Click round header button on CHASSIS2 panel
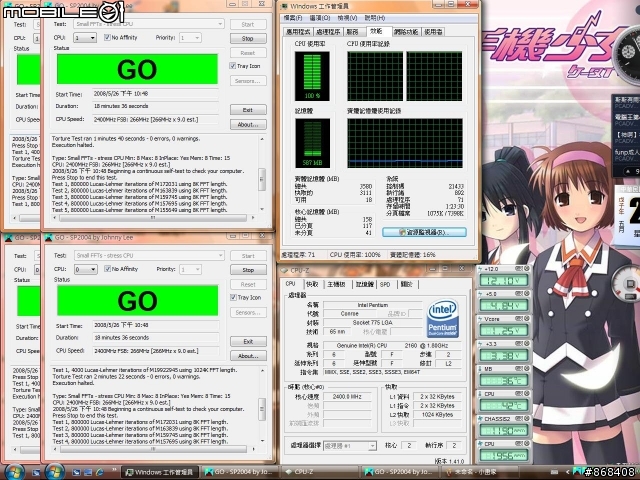This screenshot has height=480, width=640. point(527,418)
